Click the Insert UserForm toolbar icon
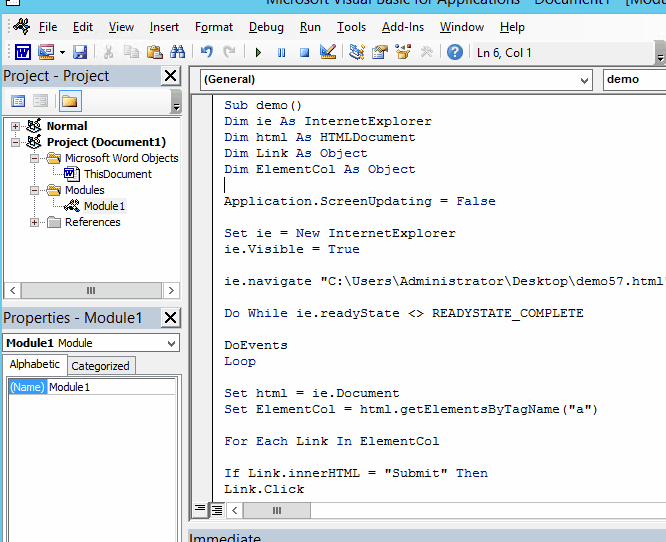Viewport: 666px width, 542px height. click(46, 52)
